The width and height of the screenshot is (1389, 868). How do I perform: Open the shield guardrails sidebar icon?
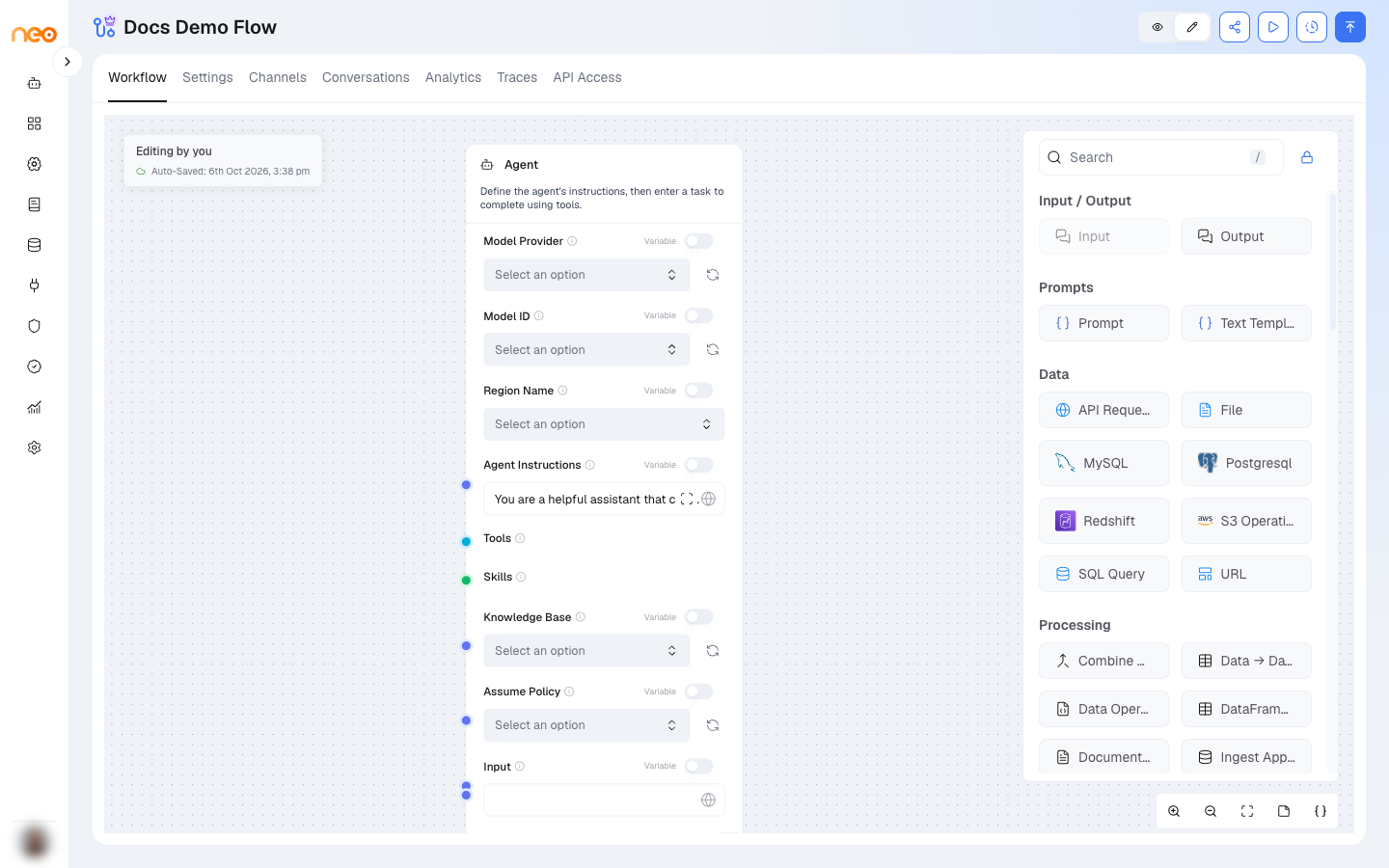pyautogui.click(x=35, y=326)
